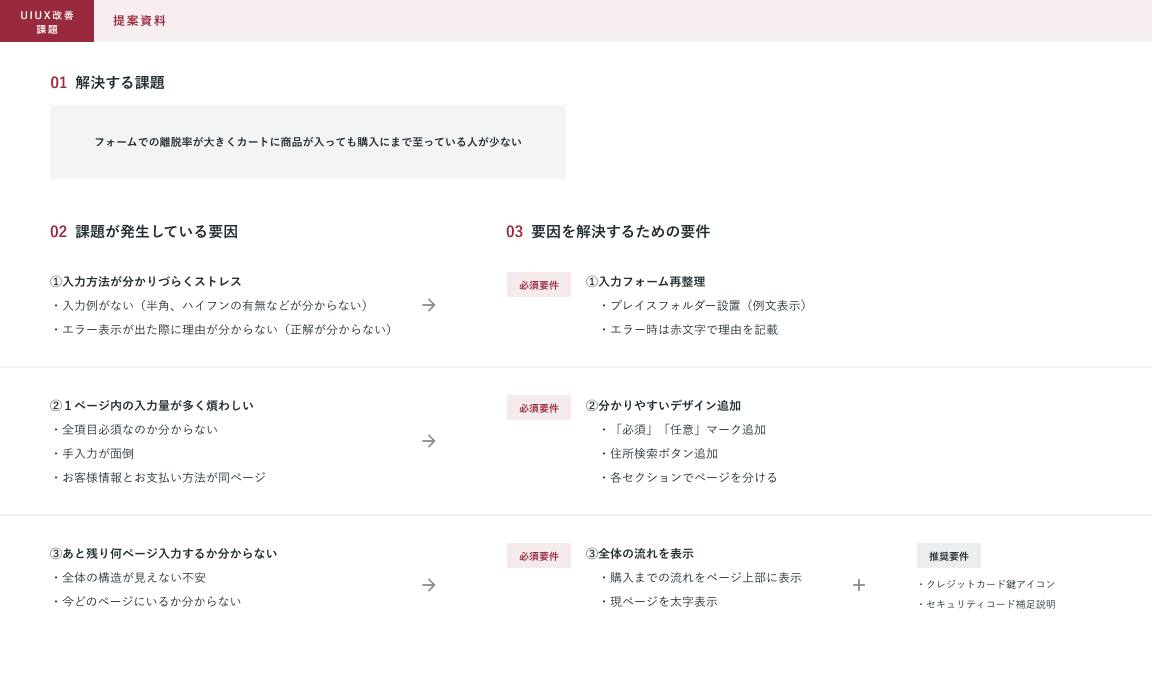Click the arrow beside 手入力が面倒

coord(428,441)
